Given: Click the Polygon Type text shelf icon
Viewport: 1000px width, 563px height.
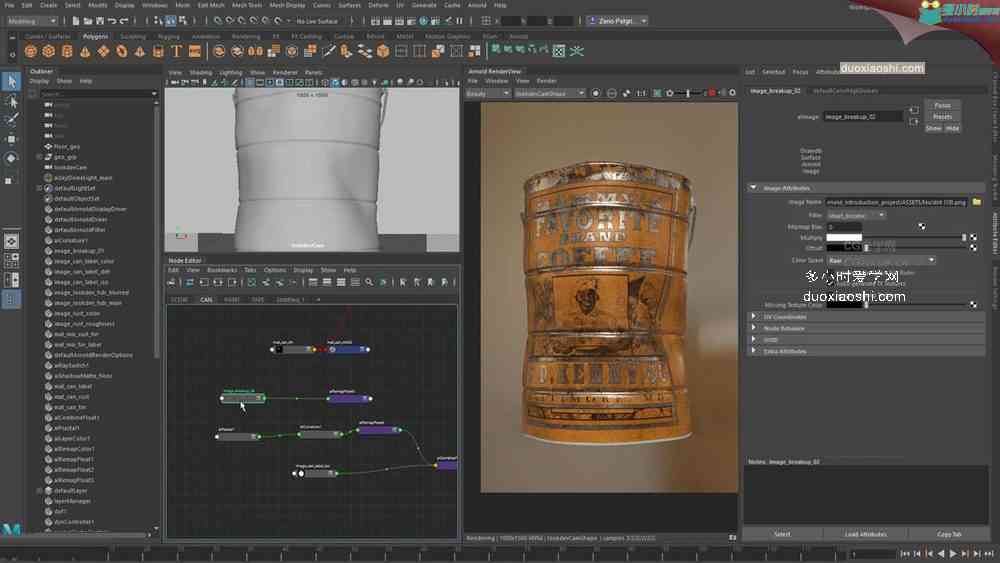Looking at the screenshot, I should [177, 51].
